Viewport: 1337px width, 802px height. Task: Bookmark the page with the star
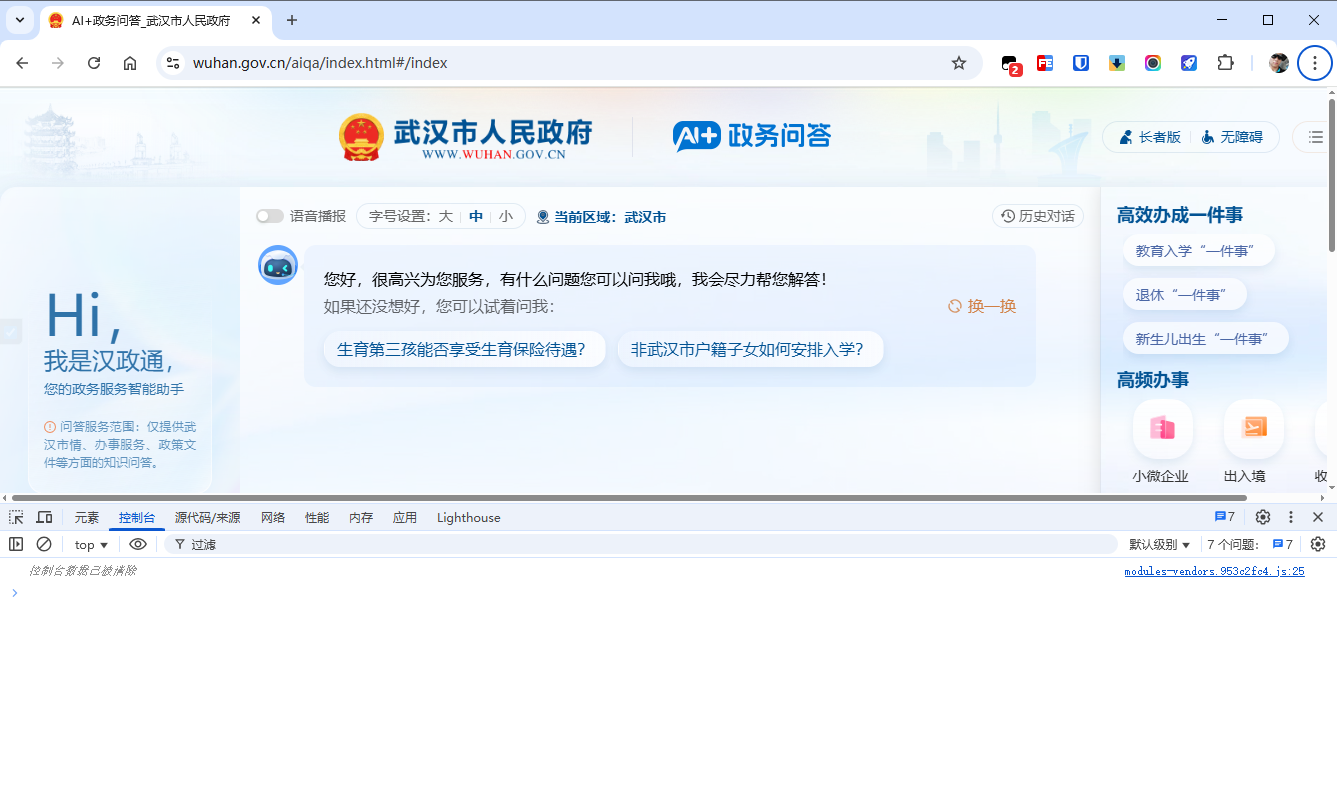coord(959,62)
